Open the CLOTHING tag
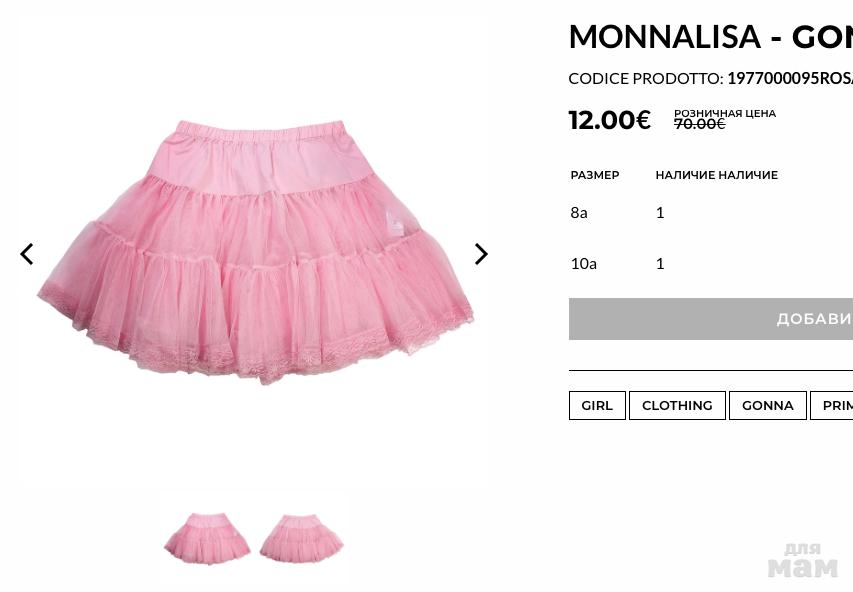 [677, 405]
